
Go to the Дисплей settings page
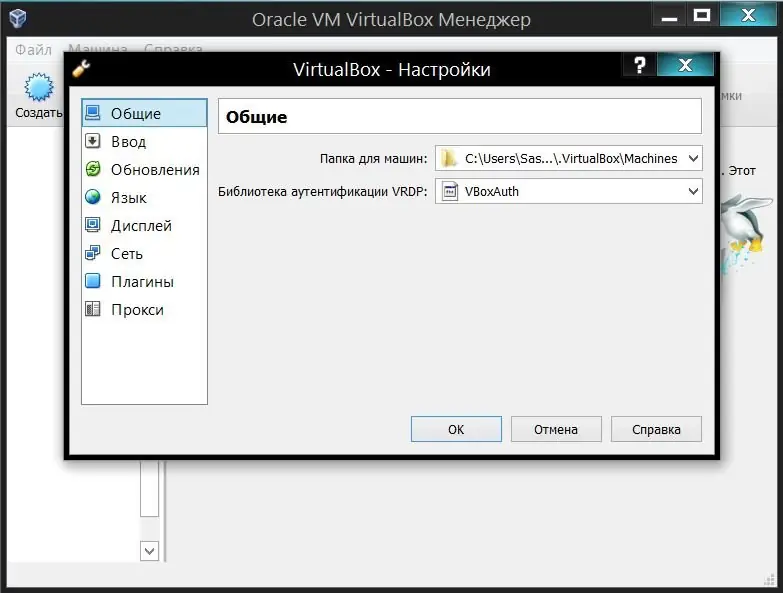pyautogui.click(x=144, y=225)
